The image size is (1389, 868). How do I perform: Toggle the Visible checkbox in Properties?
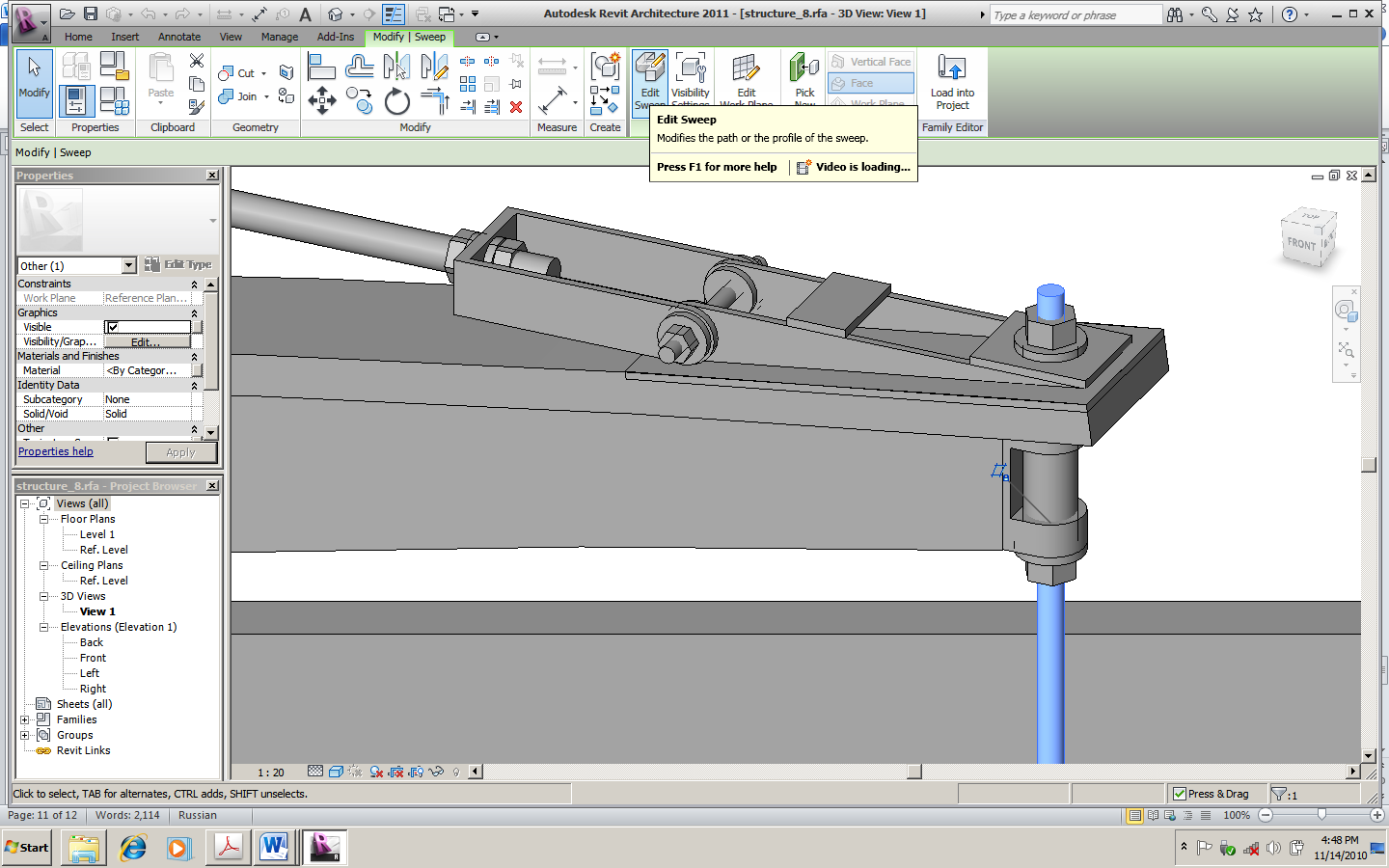113,327
